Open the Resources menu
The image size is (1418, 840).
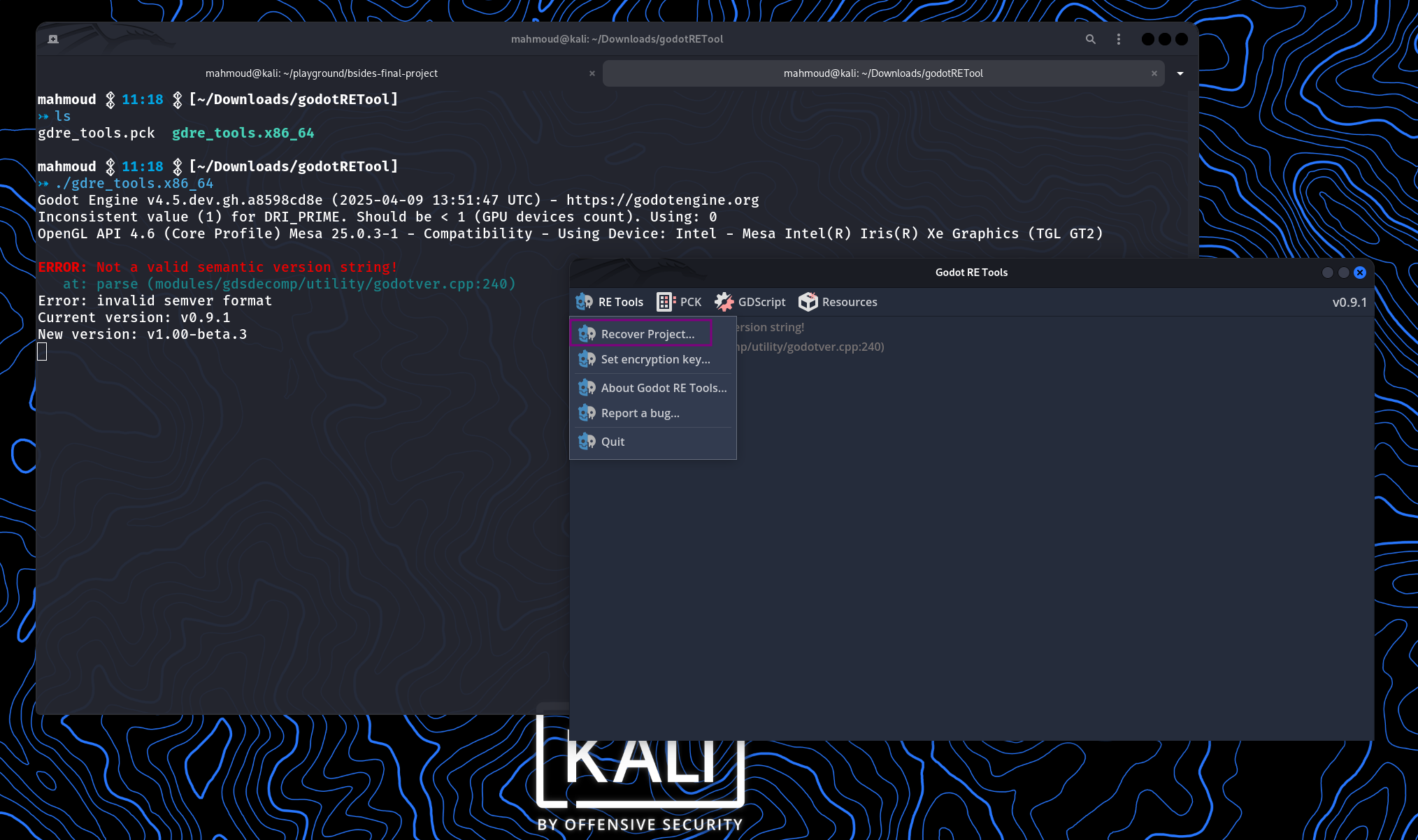(838, 302)
